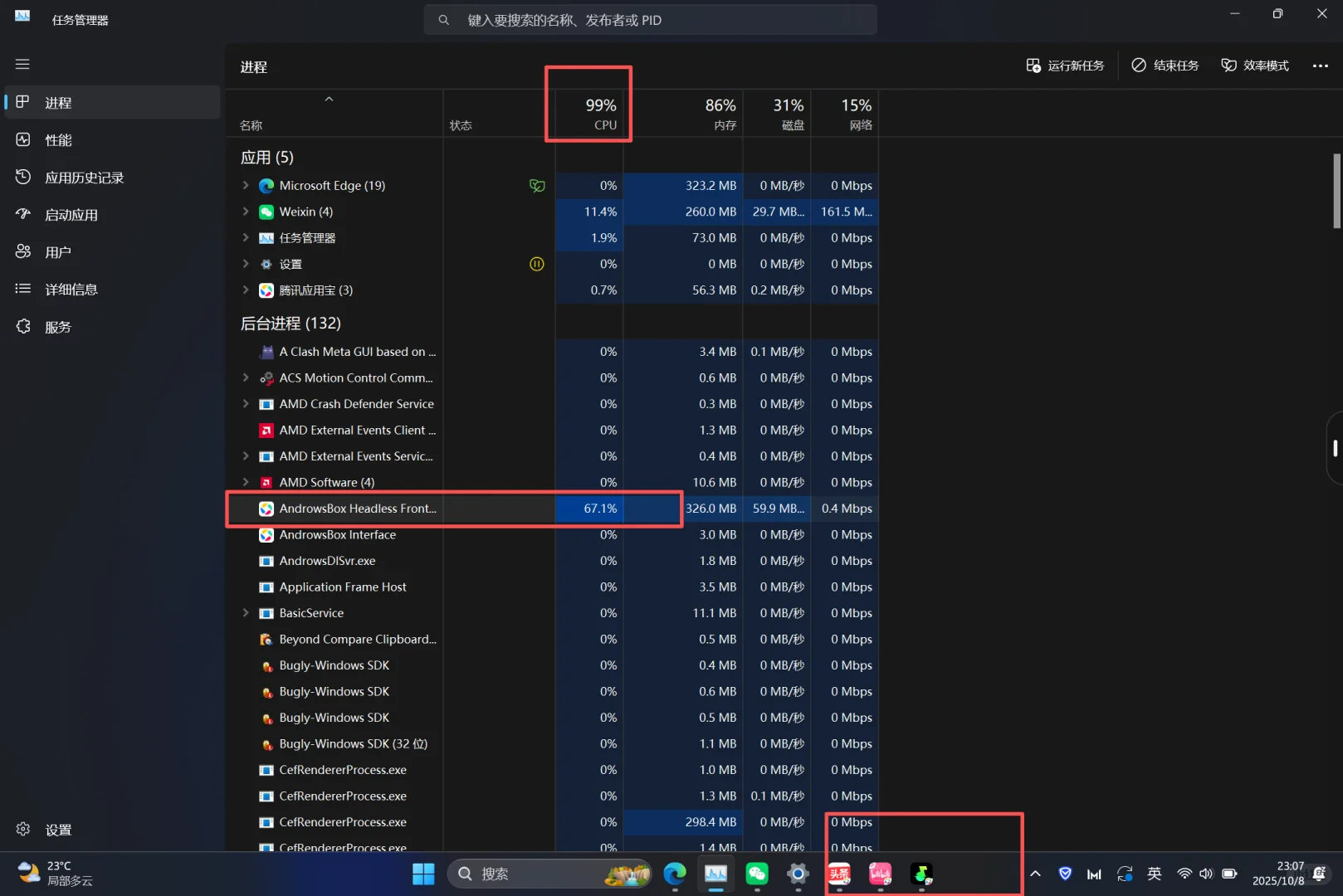Open the ... more options menu

1321,65
